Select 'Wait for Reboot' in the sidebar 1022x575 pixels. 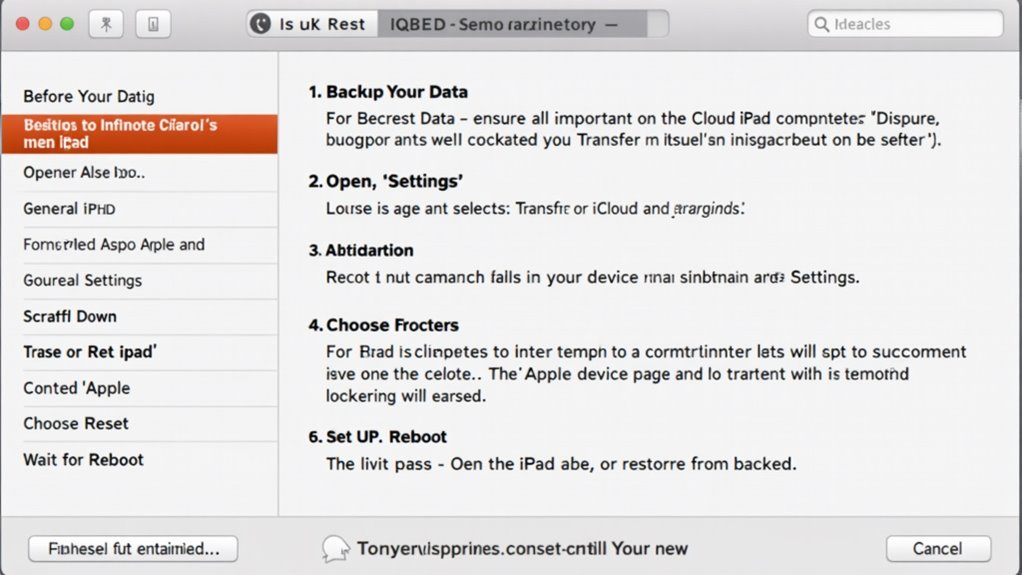[x=84, y=459]
